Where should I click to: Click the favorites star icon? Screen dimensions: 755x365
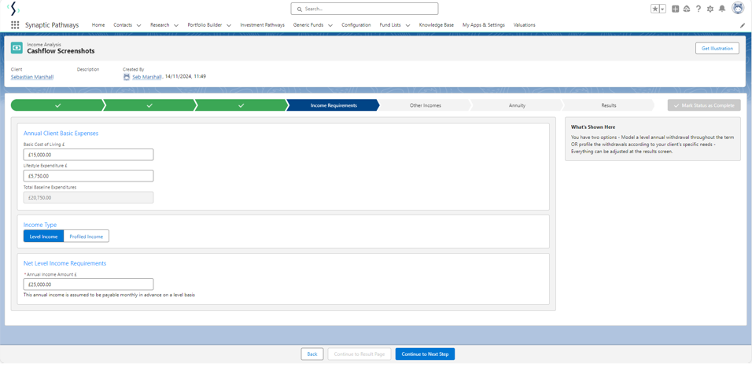[x=655, y=9]
